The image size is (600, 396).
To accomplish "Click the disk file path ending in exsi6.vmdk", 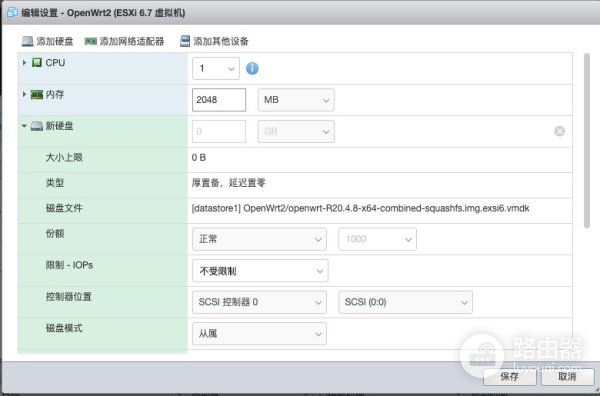I will (360, 209).
